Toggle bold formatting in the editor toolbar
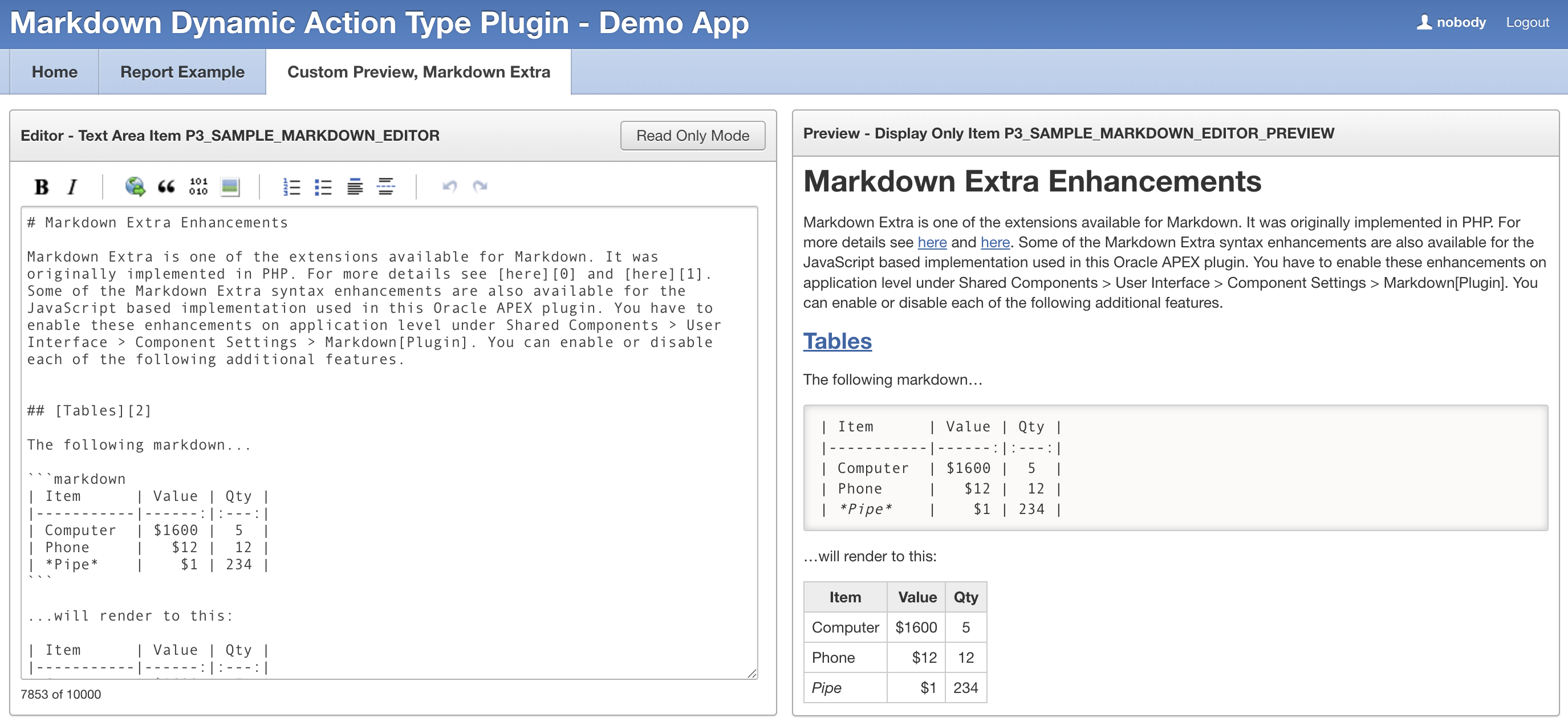Screen dimensions: 1568x726 click(x=41, y=187)
